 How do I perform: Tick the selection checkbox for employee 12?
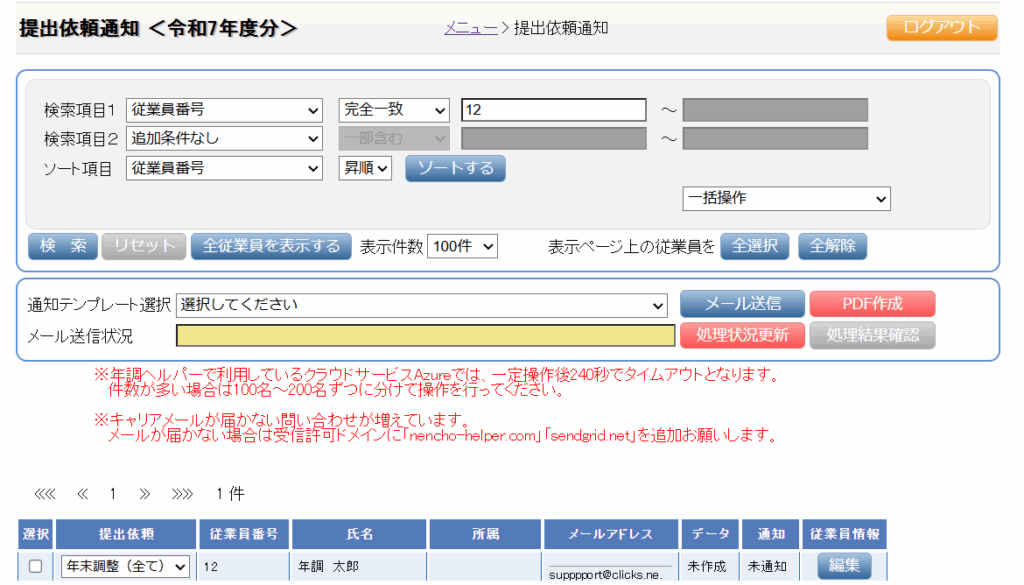point(35,567)
